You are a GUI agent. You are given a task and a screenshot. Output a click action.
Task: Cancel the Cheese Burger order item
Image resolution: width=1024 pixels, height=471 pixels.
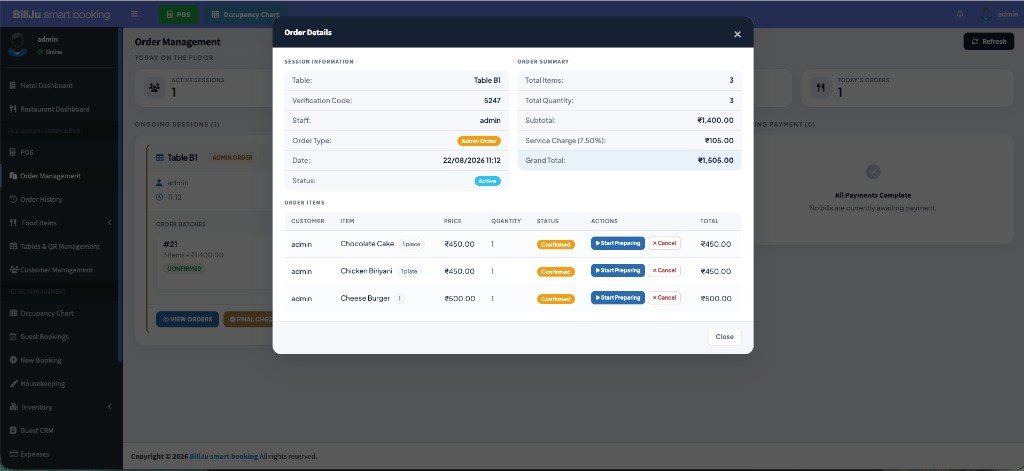tap(664, 298)
